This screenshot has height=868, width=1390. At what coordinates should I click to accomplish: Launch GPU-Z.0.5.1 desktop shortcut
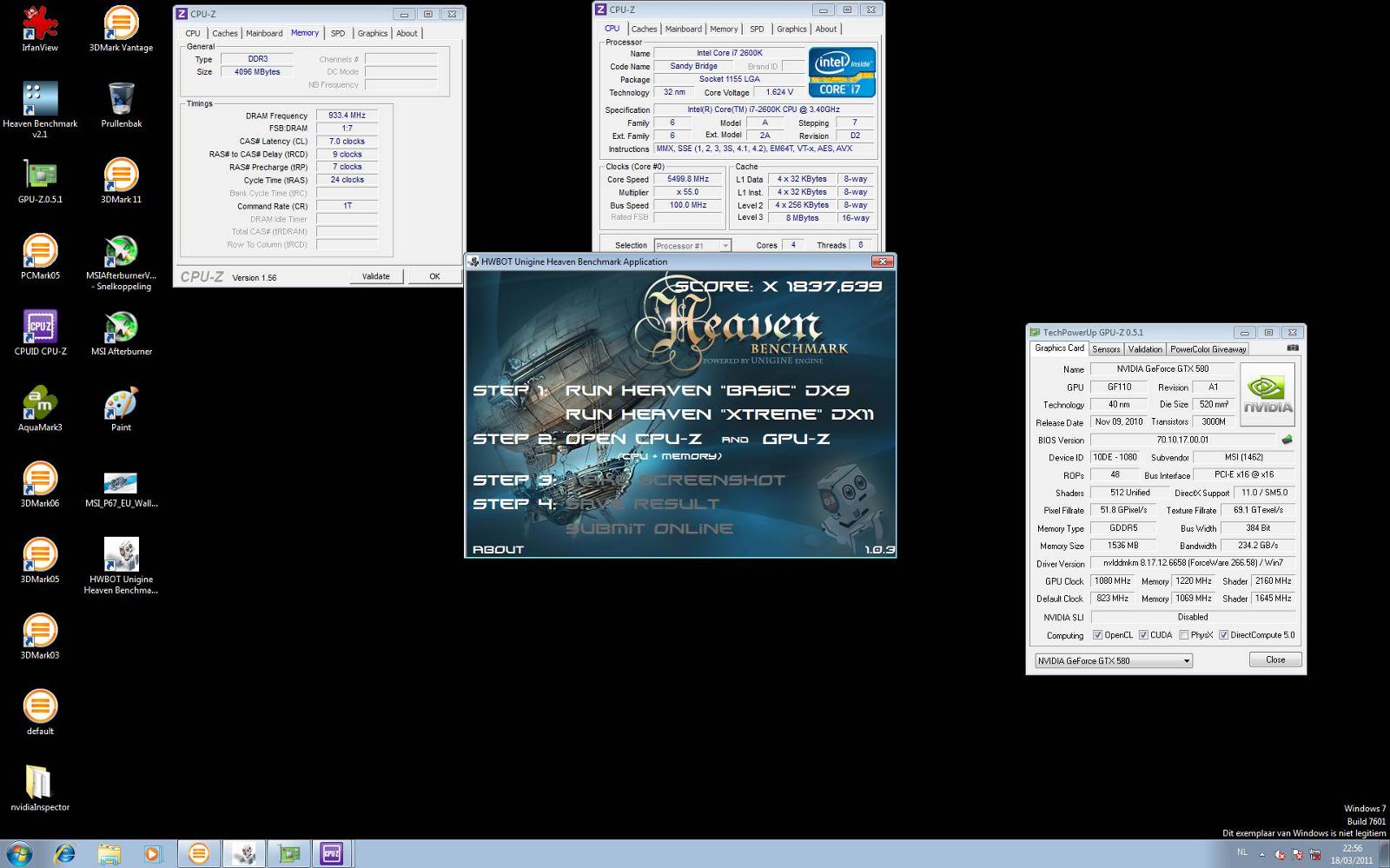(x=40, y=181)
